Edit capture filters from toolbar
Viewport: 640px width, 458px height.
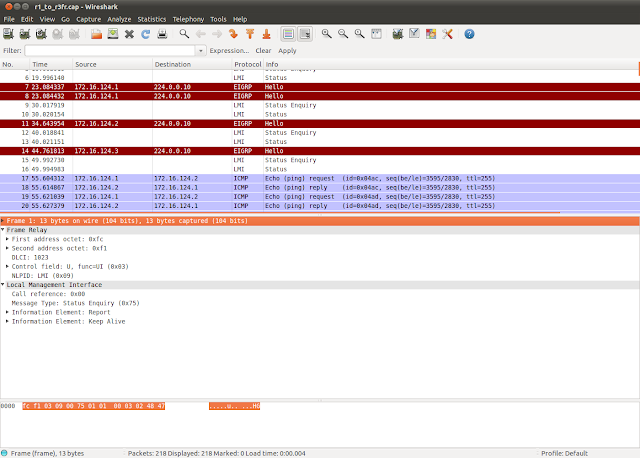coord(398,34)
